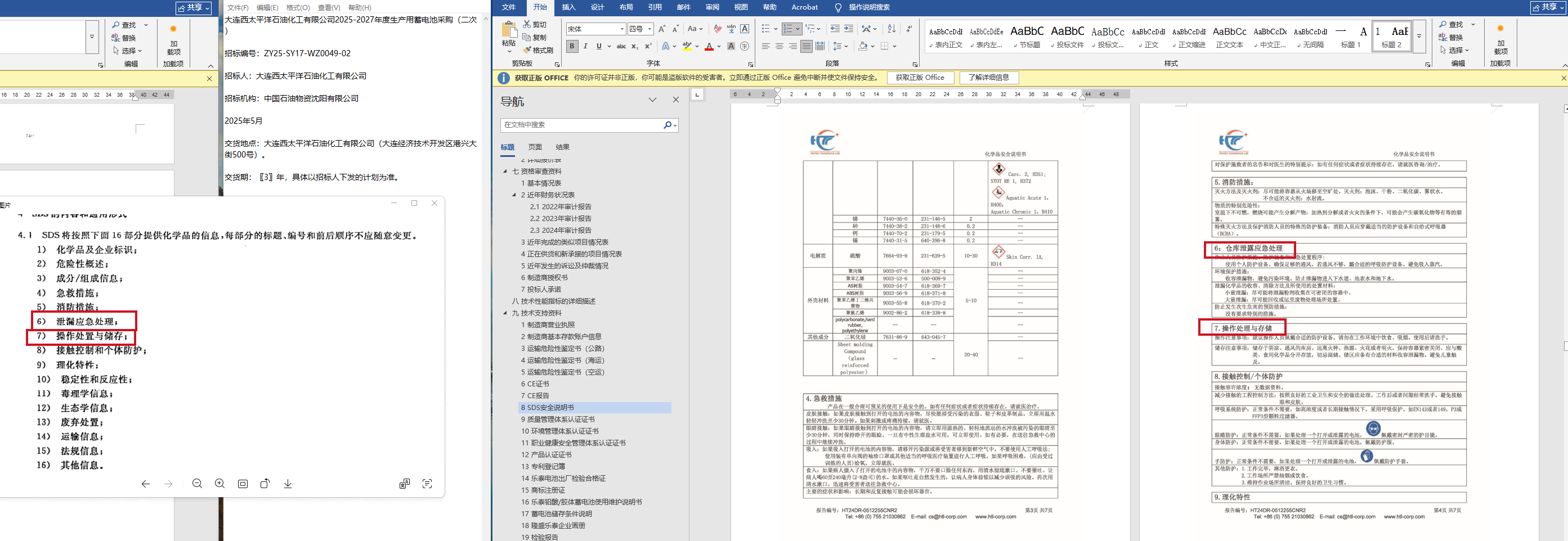Viewport: 1568px width, 541px height.
Task: Apply subscript formatting
Action: [635, 46]
